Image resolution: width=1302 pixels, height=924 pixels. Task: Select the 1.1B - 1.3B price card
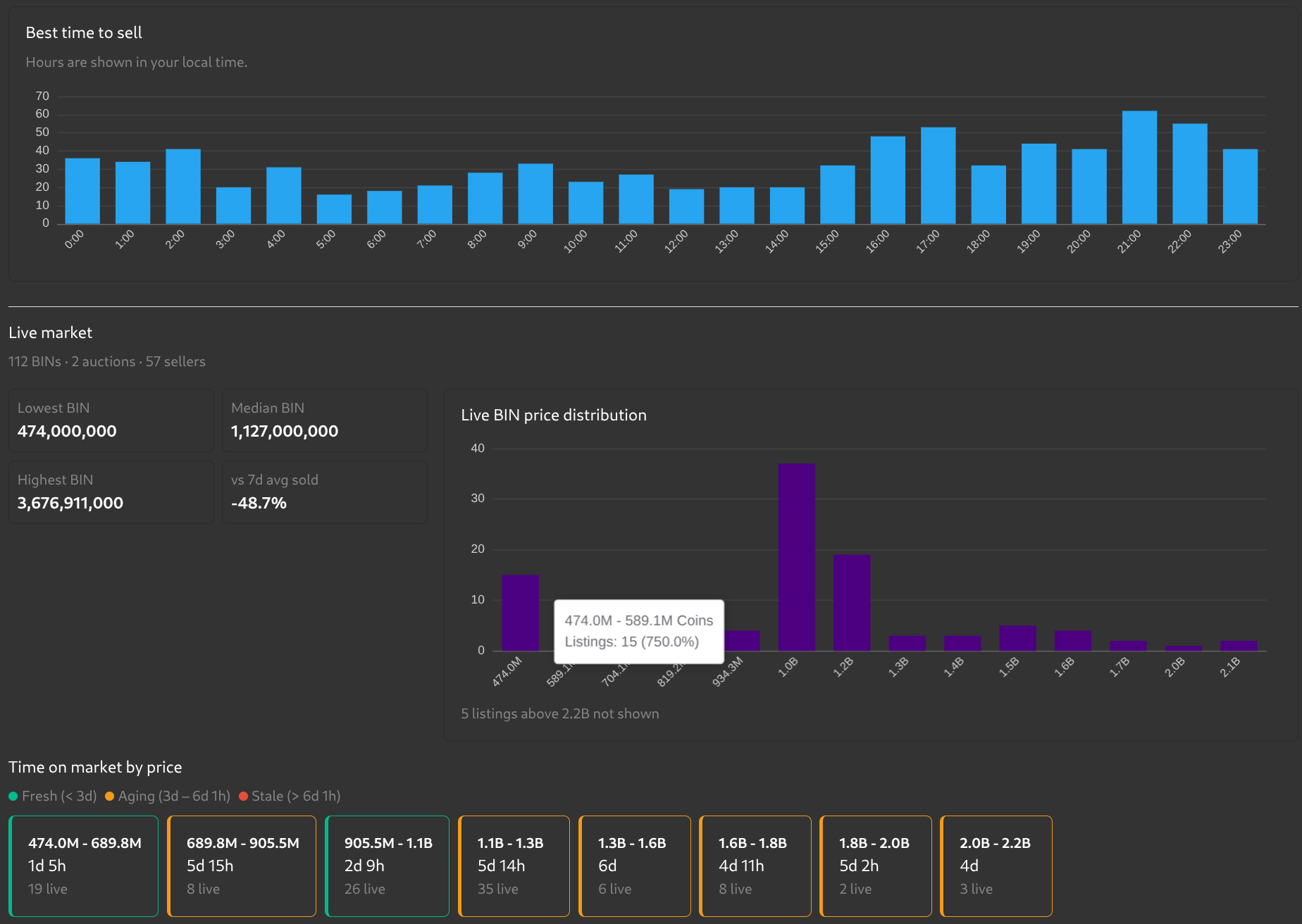tap(514, 866)
